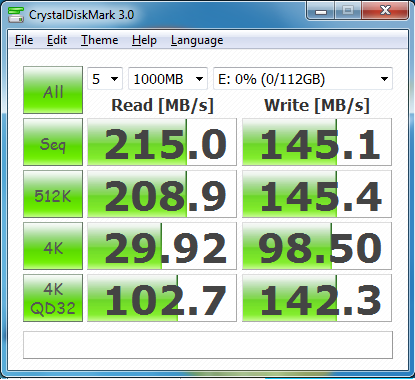Click the Write [MB/s] column header

click(x=317, y=105)
